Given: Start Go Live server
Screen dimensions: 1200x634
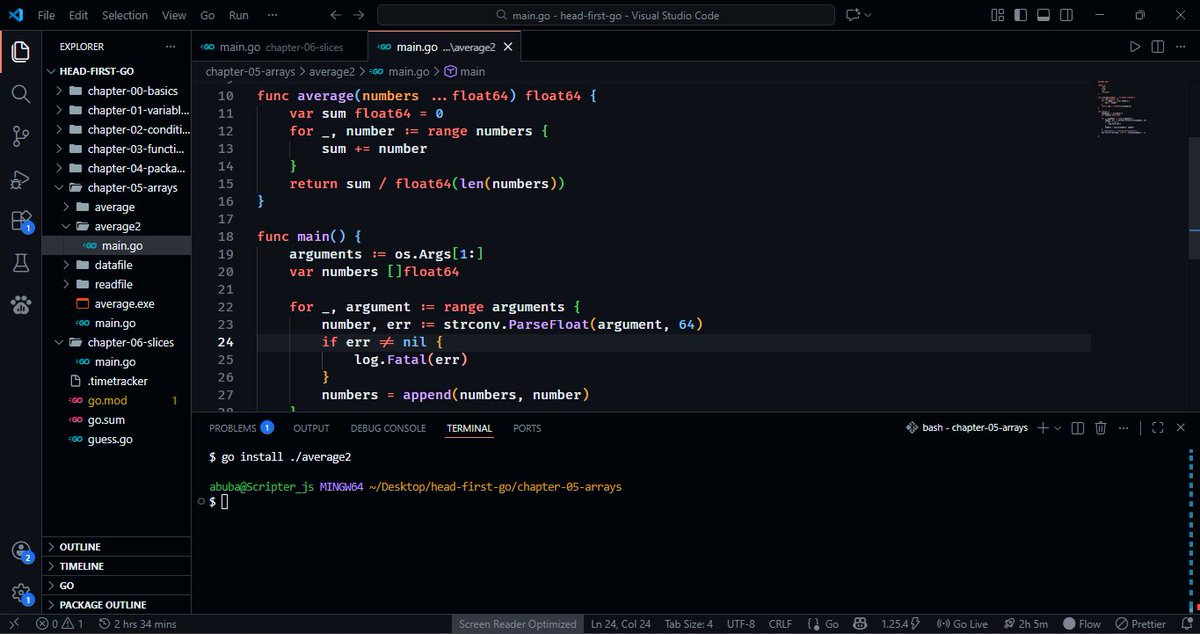Looking at the screenshot, I should click(964, 624).
